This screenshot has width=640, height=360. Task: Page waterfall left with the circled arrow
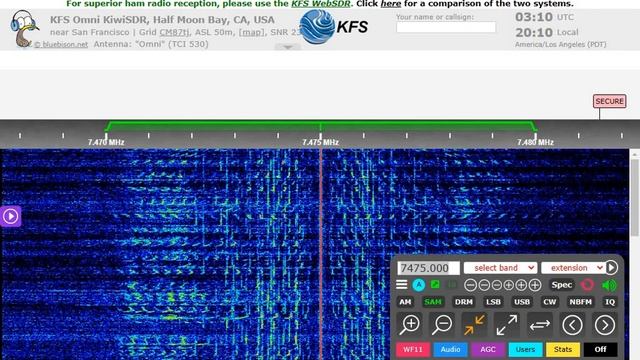click(x=572, y=325)
